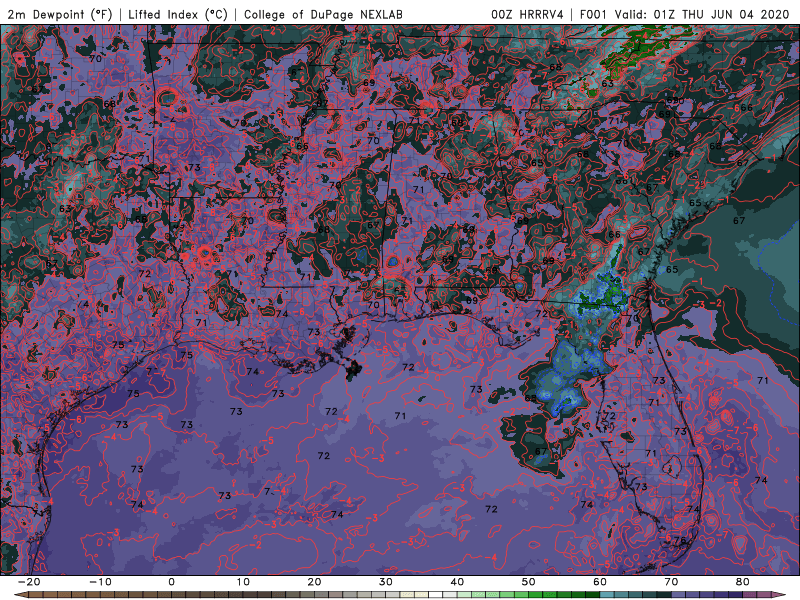Click the '-10' label on the color scale

(100, 582)
